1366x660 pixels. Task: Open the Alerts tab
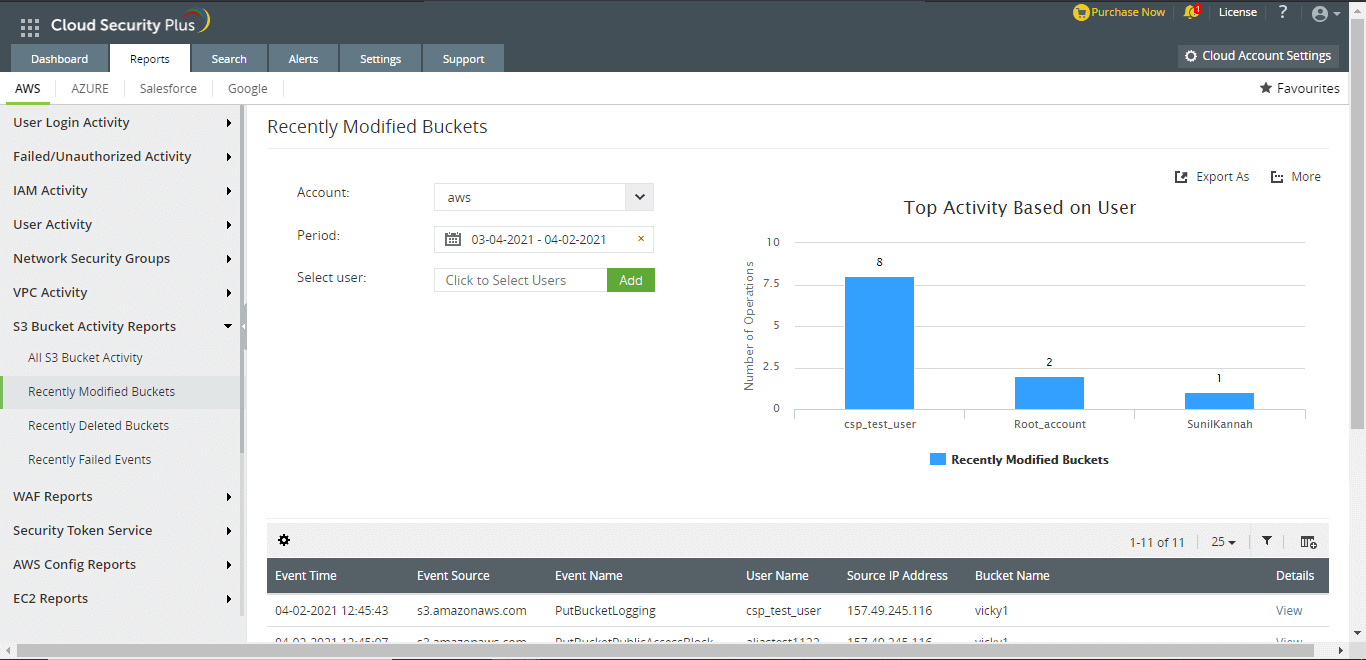click(x=303, y=59)
